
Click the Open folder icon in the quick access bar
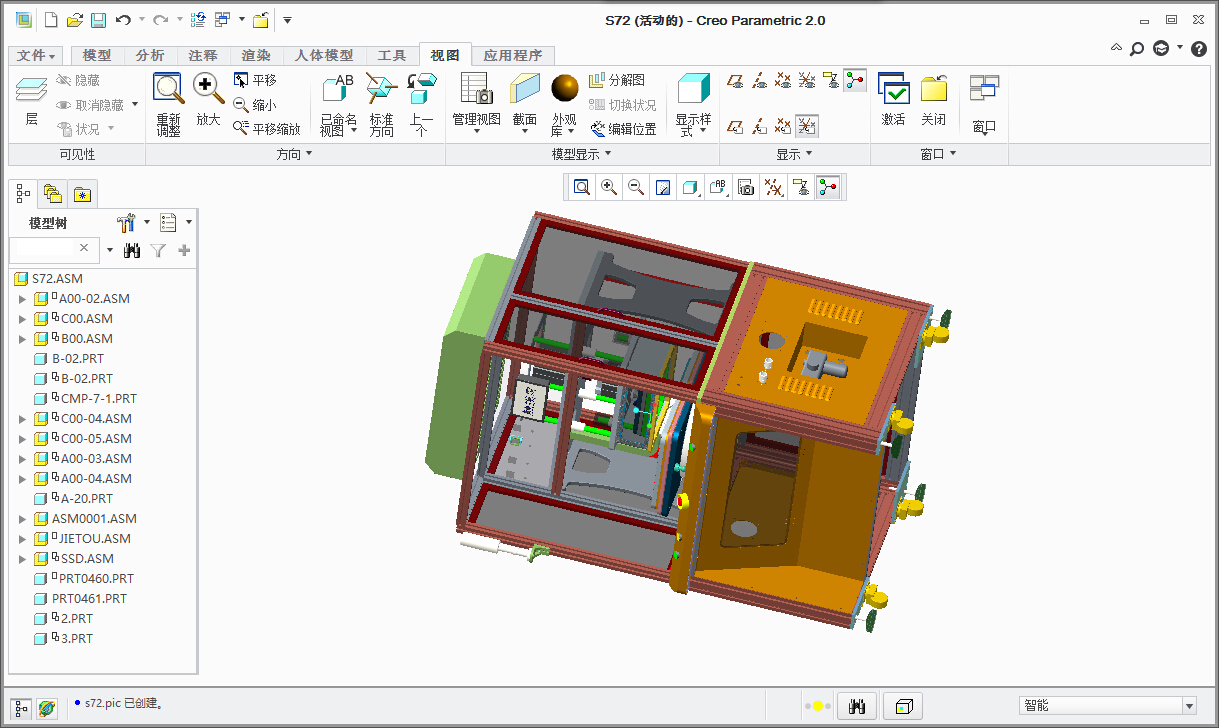pos(75,20)
